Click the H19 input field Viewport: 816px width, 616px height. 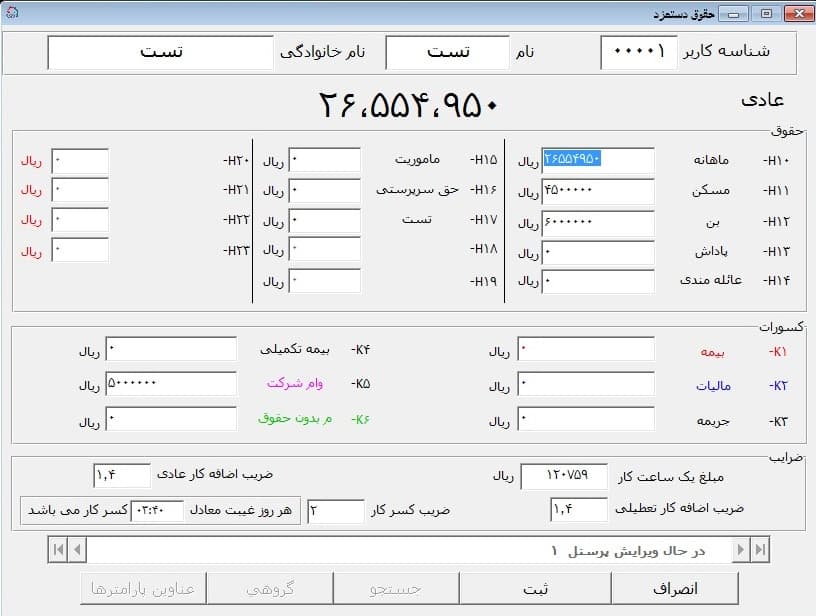click(325, 281)
